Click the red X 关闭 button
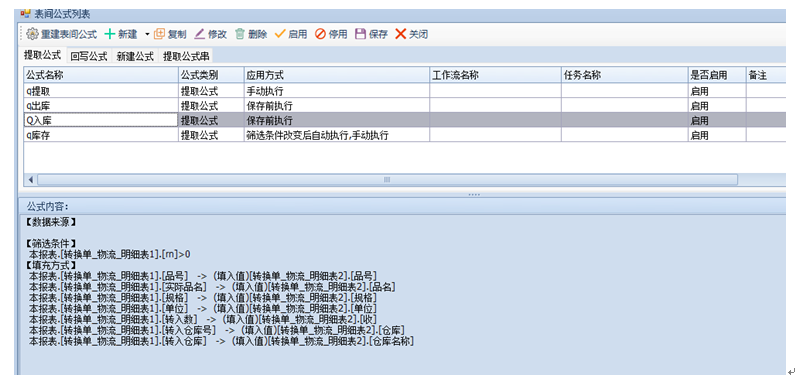Screen dimensions: 799x377 (x=401, y=34)
